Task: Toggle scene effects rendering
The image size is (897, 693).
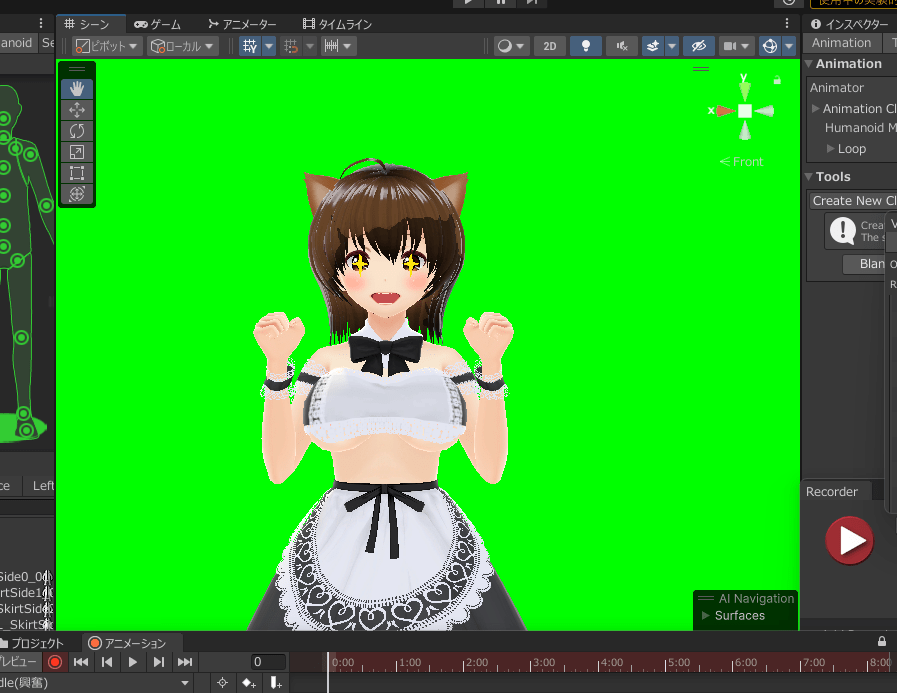Action: click(653, 46)
